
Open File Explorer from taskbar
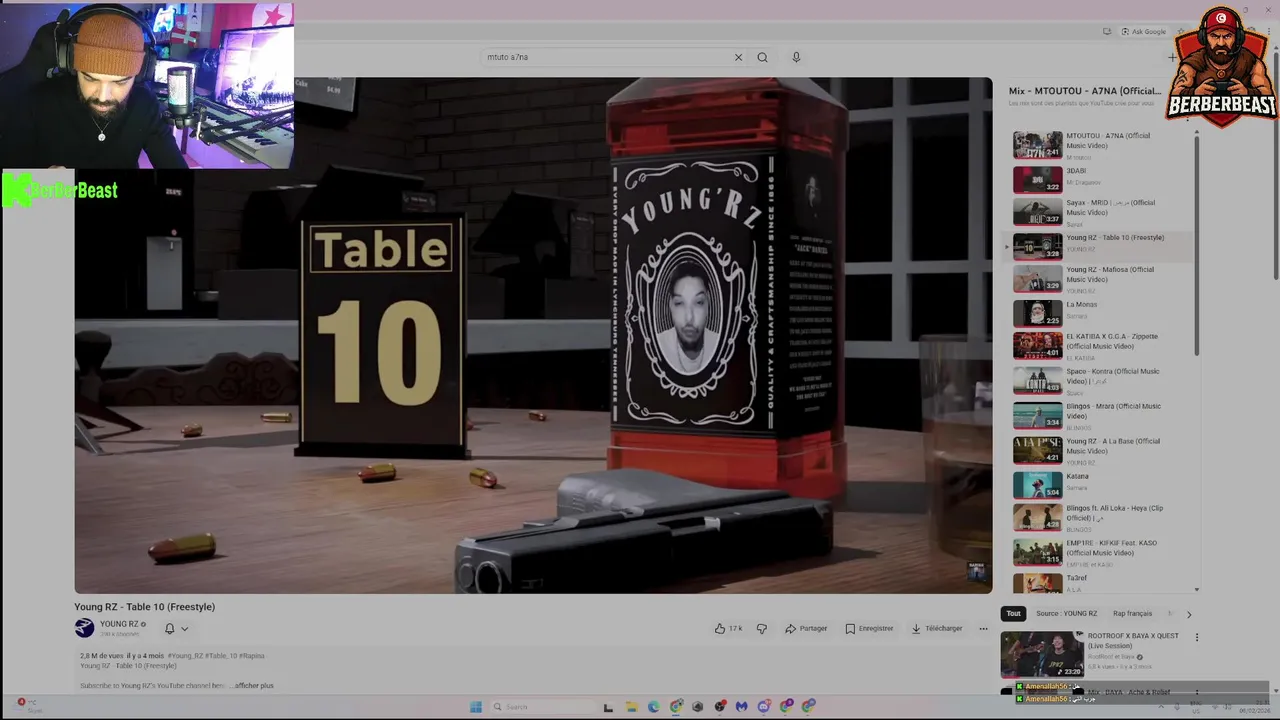(631, 707)
